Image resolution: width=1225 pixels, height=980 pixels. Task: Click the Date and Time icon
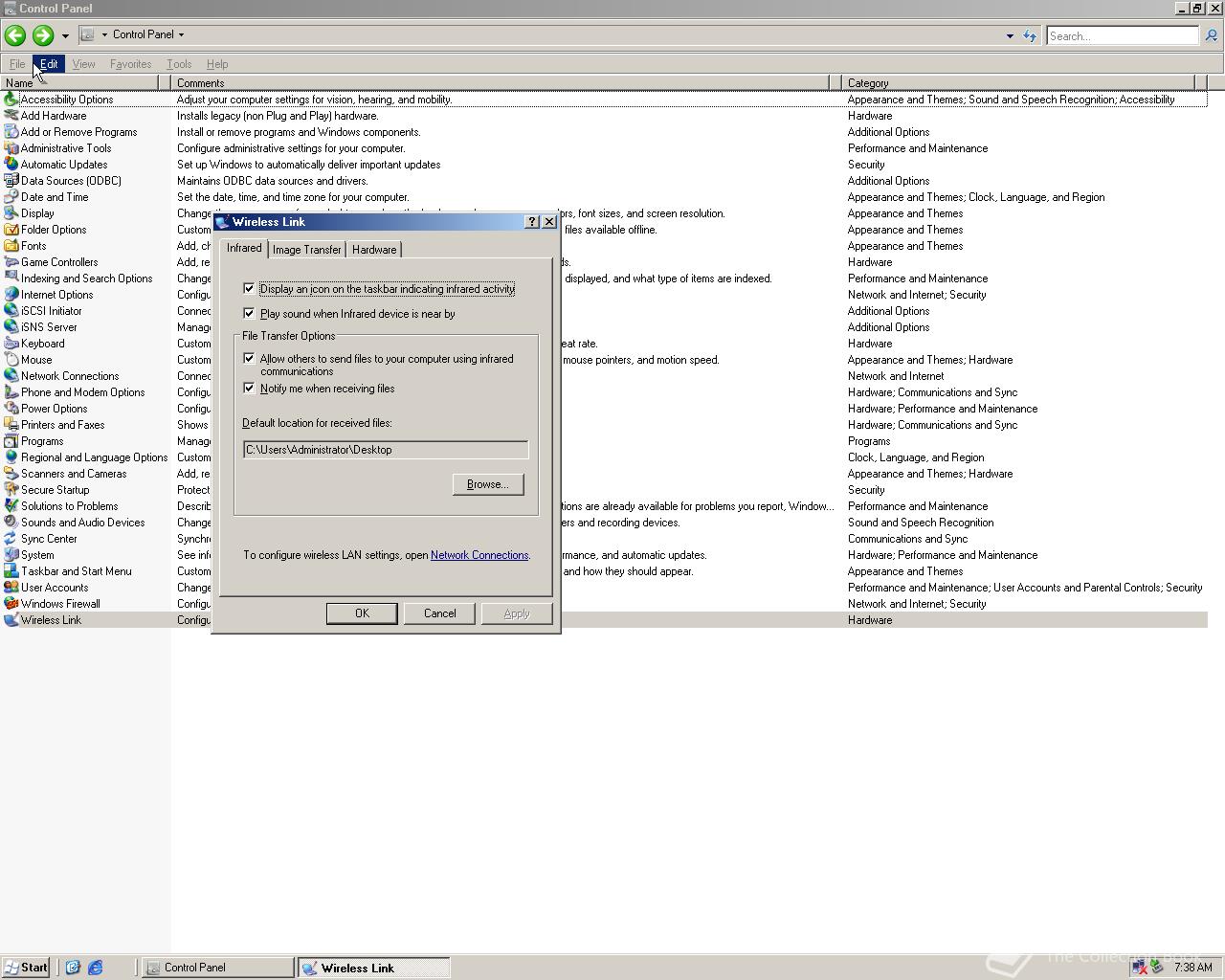[11, 197]
